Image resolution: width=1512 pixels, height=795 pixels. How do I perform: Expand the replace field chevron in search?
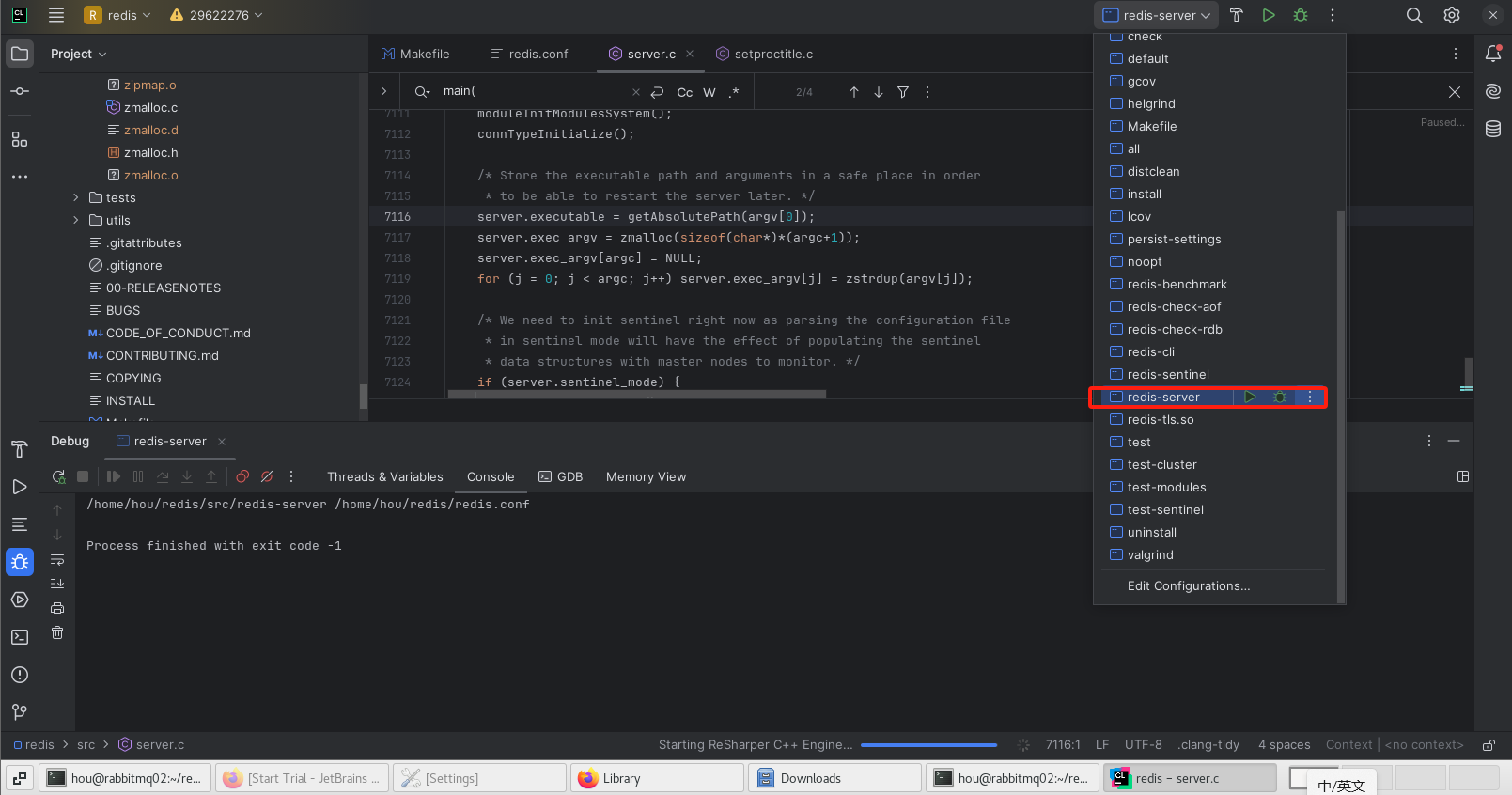383,91
